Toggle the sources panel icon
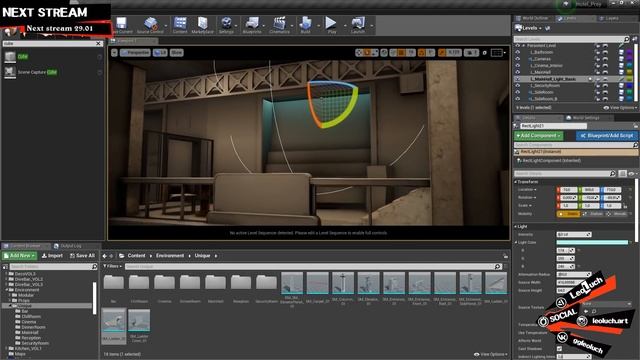The height and width of the screenshot is (360, 640). (x=5, y=267)
